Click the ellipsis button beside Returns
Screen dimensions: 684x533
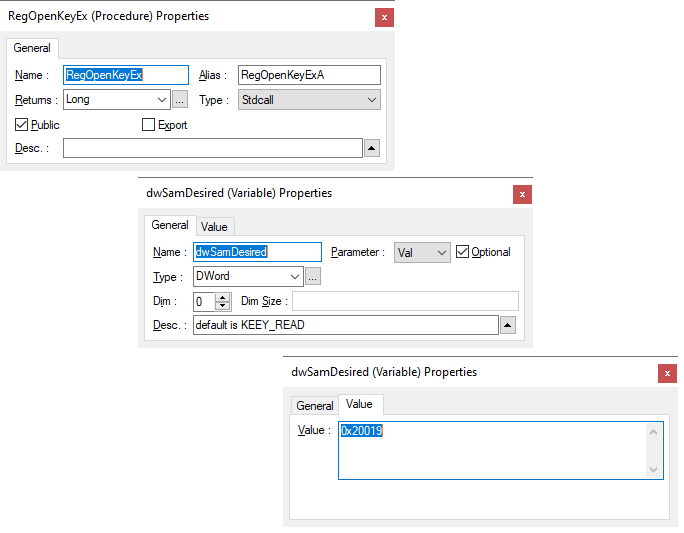180,100
